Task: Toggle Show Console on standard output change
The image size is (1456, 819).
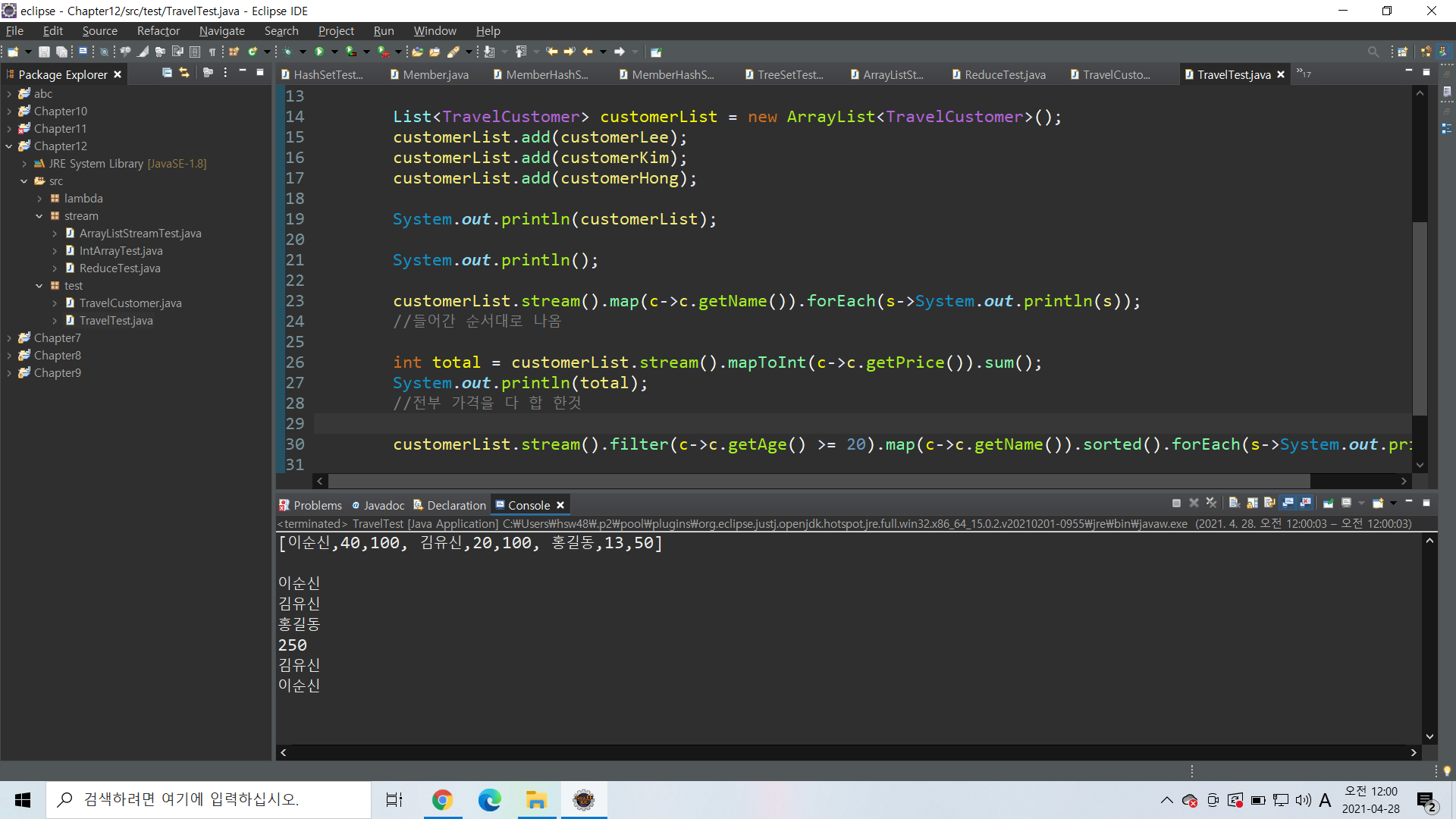Action: pyautogui.click(x=1287, y=503)
